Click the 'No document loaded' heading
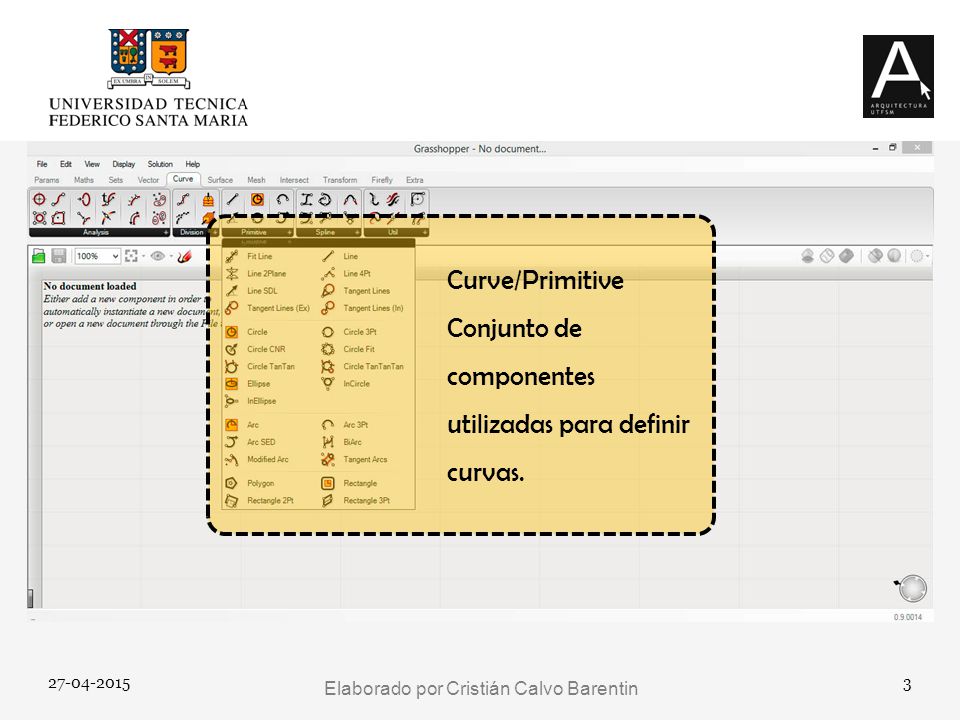The width and height of the screenshot is (960, 720). tap(90, 286)
